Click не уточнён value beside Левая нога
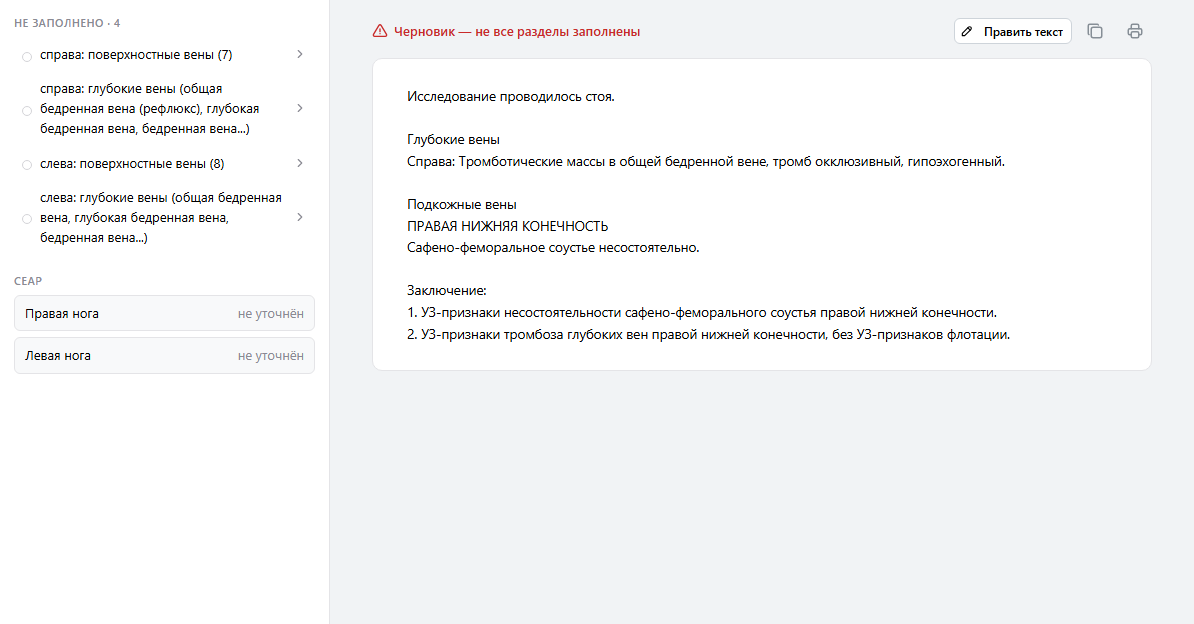Screen dimensions: 1194x624 [x=270, y=356]
